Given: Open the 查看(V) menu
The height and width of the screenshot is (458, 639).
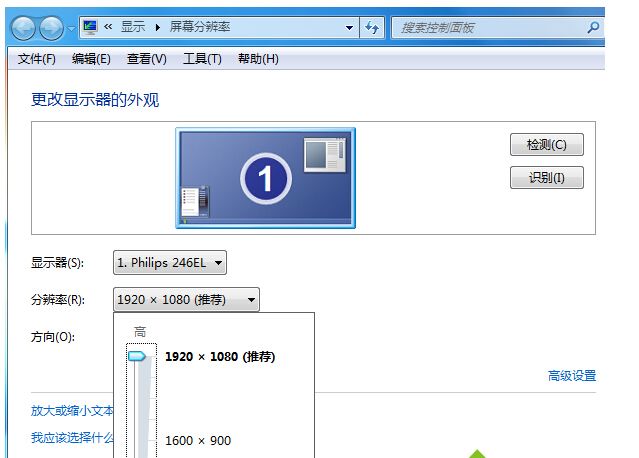Looking at the screenshot, I should coord(147,59).
